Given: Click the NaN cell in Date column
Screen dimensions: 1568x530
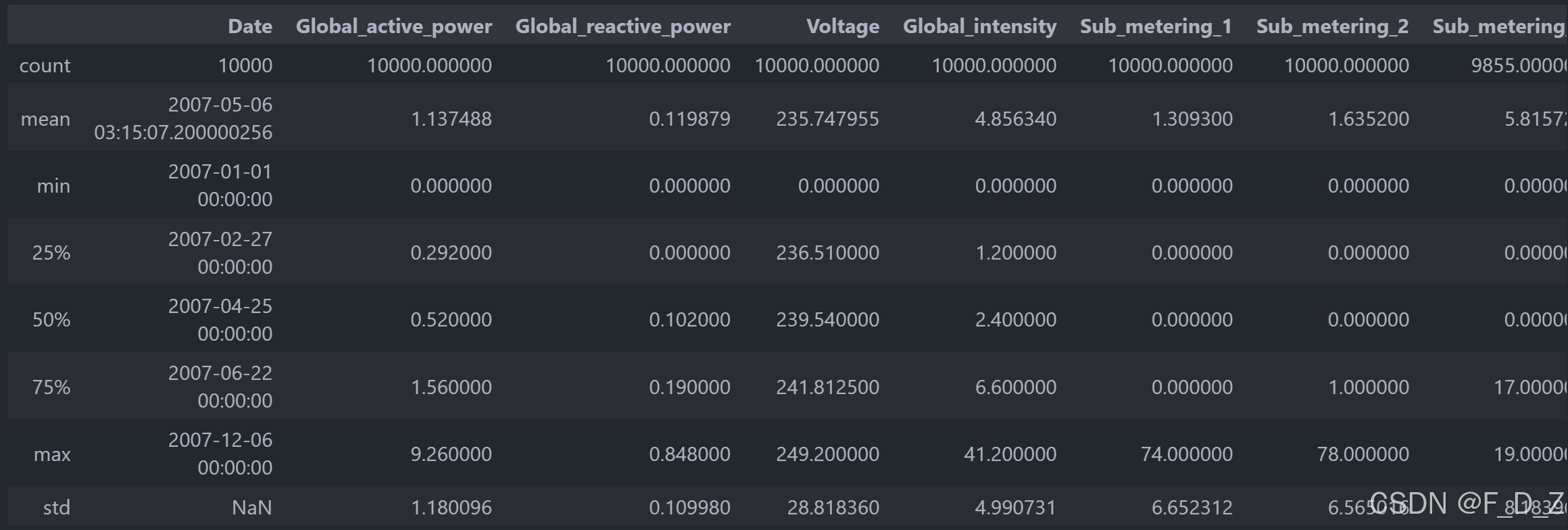Looking at the screenshot, I should click(252, 508).
